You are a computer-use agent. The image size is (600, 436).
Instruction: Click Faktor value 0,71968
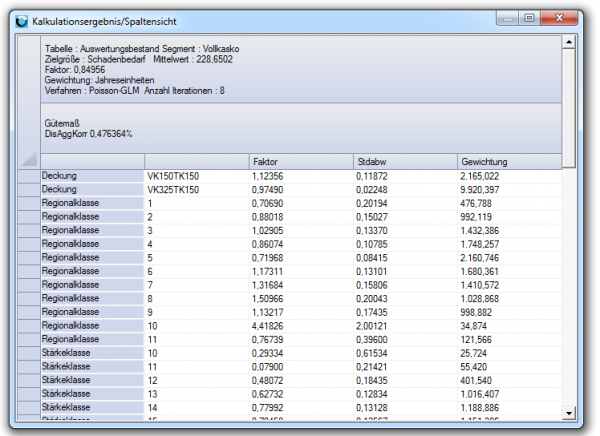click(267, 258)
